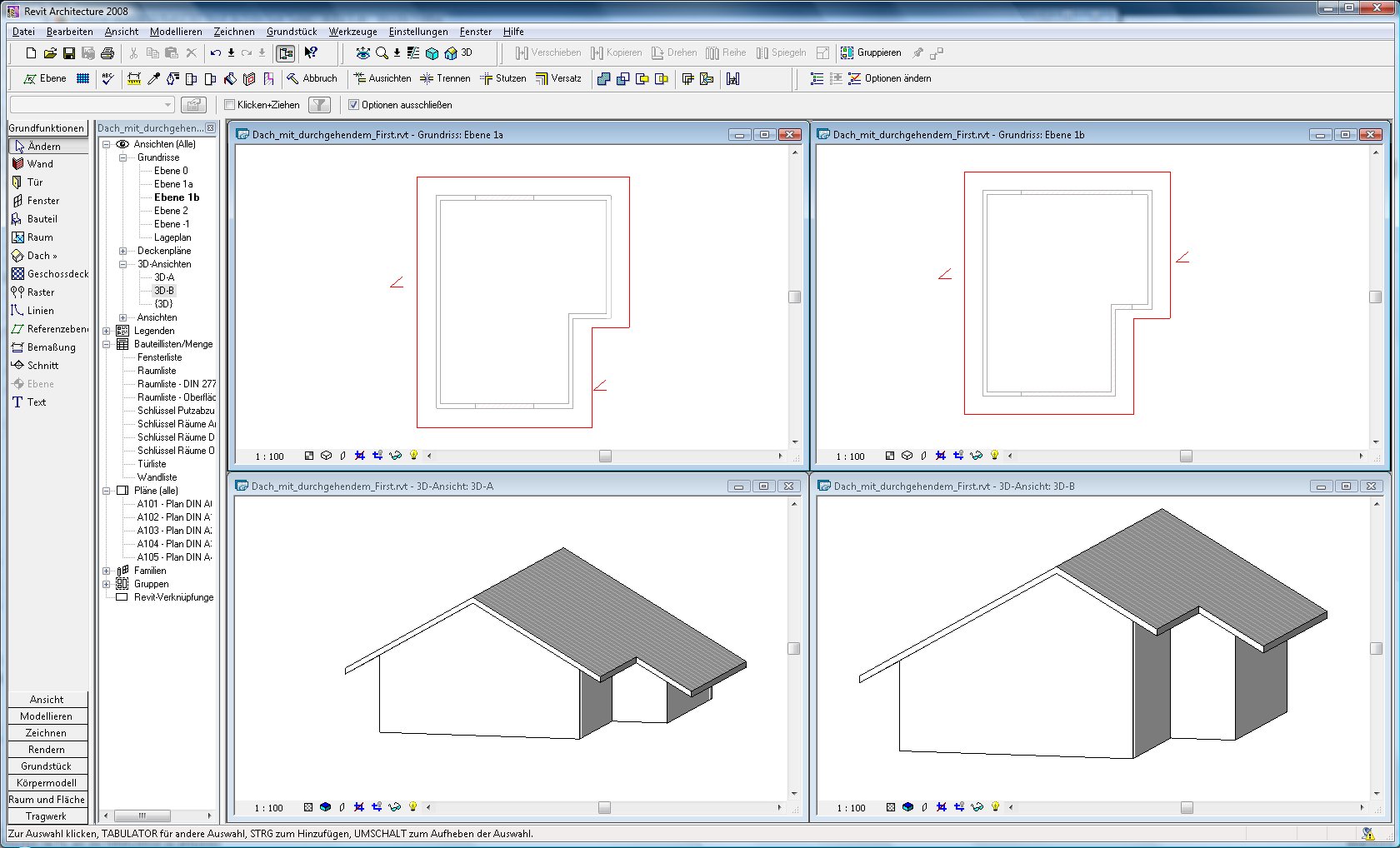Collapse the Grundrisse tree node
The width and height of the screenshot is (1400, 848).
tap(122, 157)
